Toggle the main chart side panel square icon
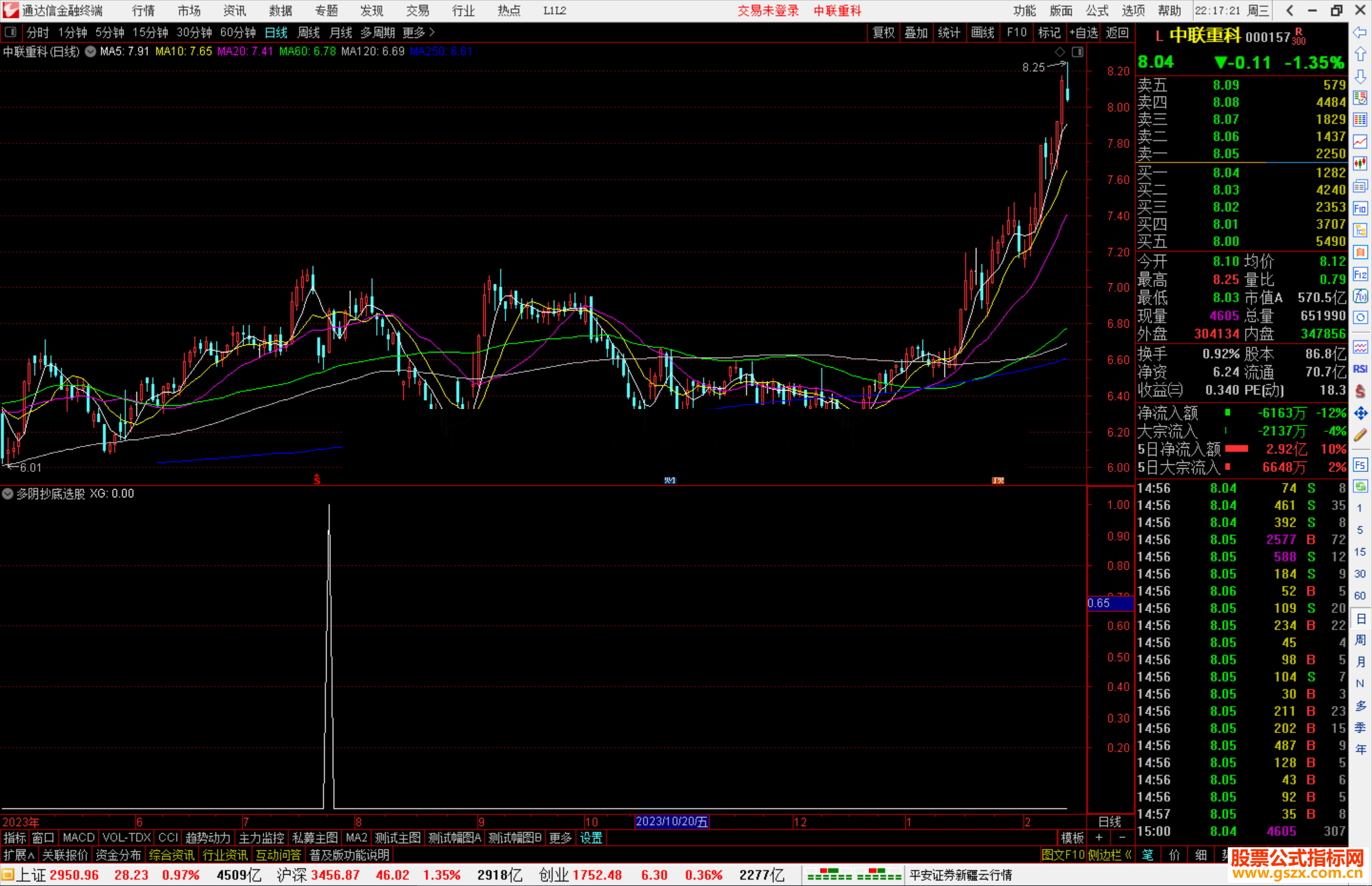 pos(1078,51)
